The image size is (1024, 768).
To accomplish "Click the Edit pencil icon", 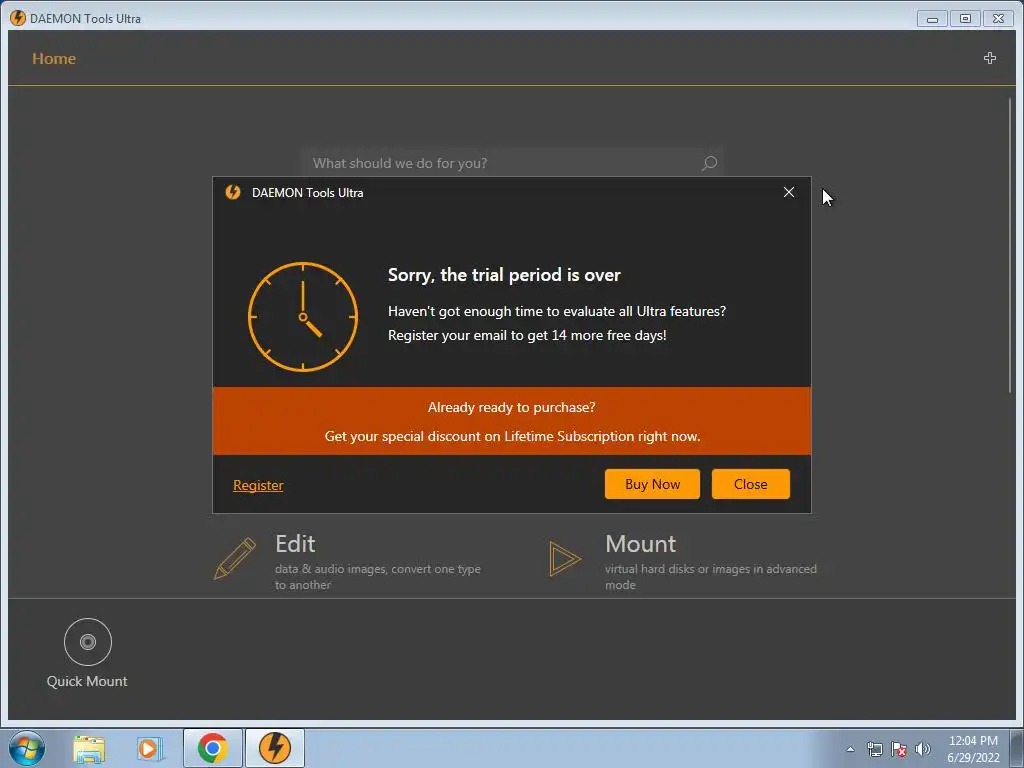I will [235, 558].
